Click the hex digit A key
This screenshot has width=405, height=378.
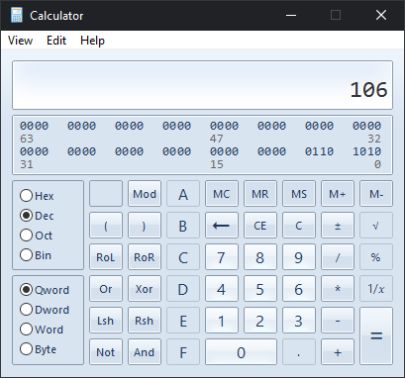[183, 194]
